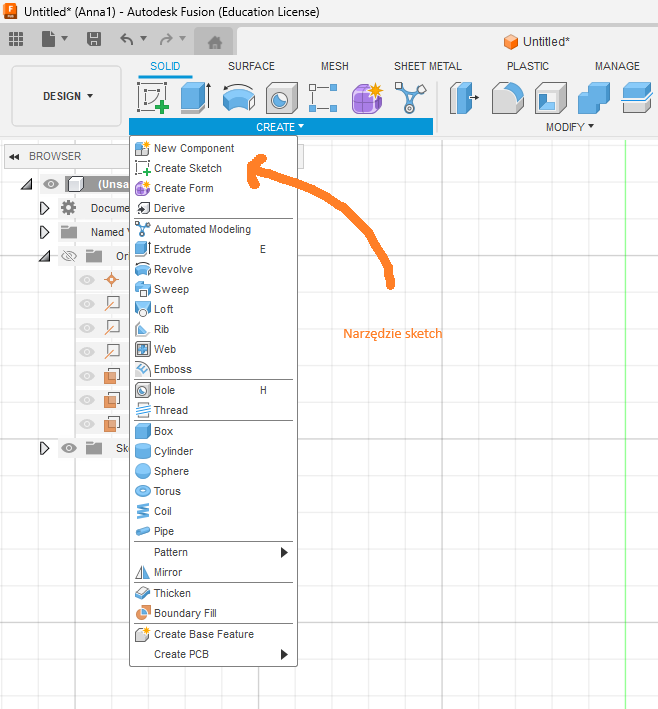Choose Revolve from the Create menu
658x709 pixels.
213,269
